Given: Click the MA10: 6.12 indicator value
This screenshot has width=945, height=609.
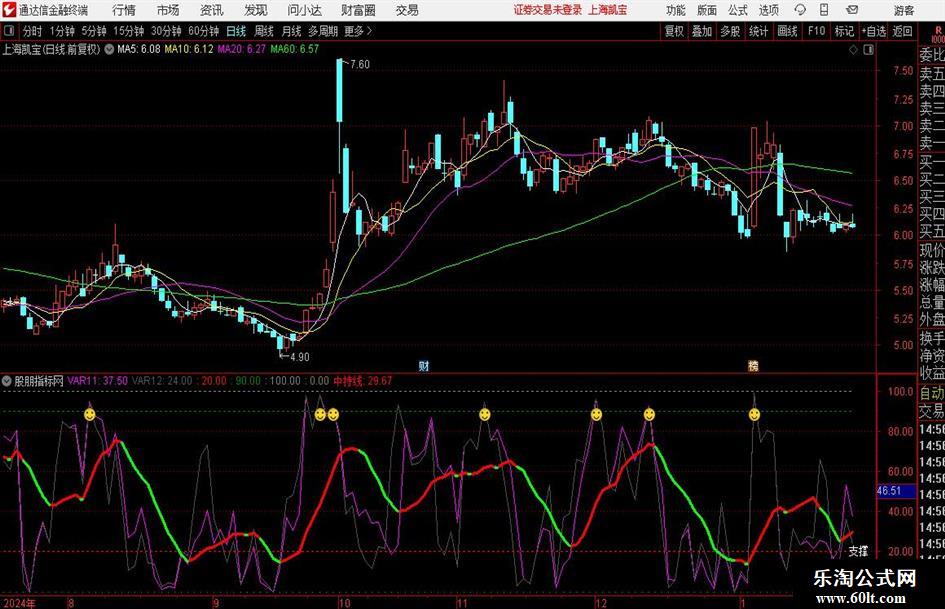Looking at the screenshot, I should tap(189, 49).
